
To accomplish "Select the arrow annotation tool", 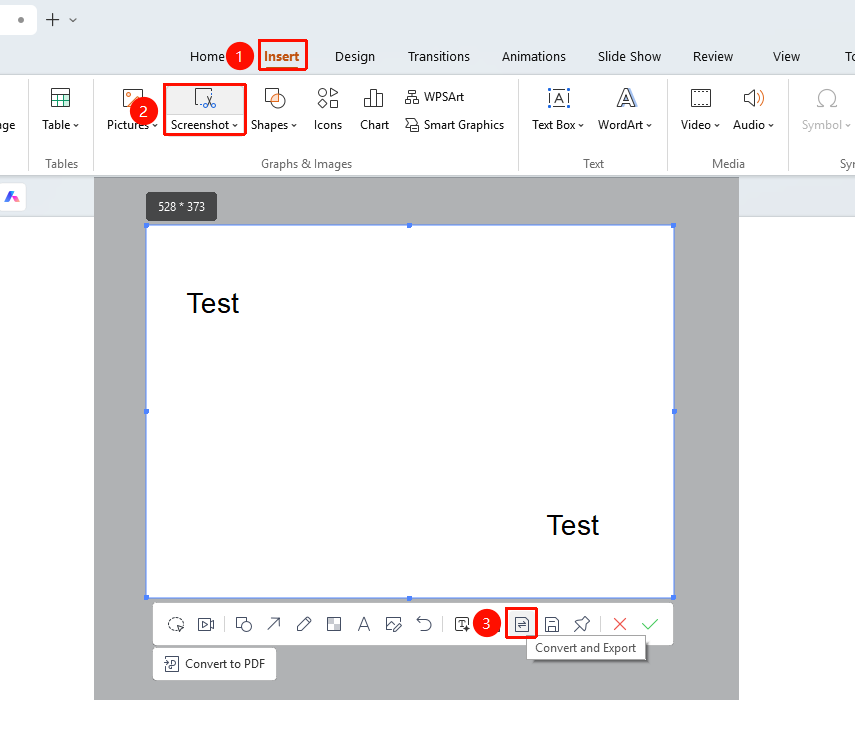I will click(274, 624).
